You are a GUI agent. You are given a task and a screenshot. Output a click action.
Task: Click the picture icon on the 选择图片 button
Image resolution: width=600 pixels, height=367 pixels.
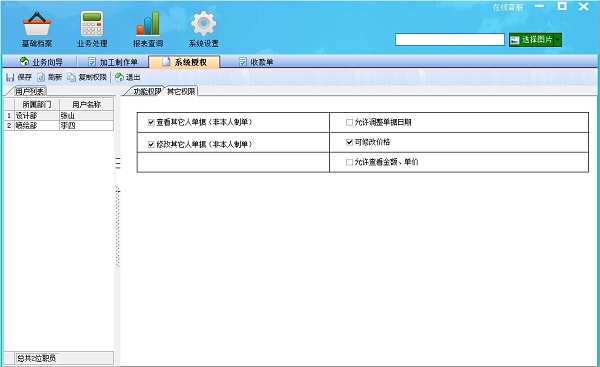(515, 40)
